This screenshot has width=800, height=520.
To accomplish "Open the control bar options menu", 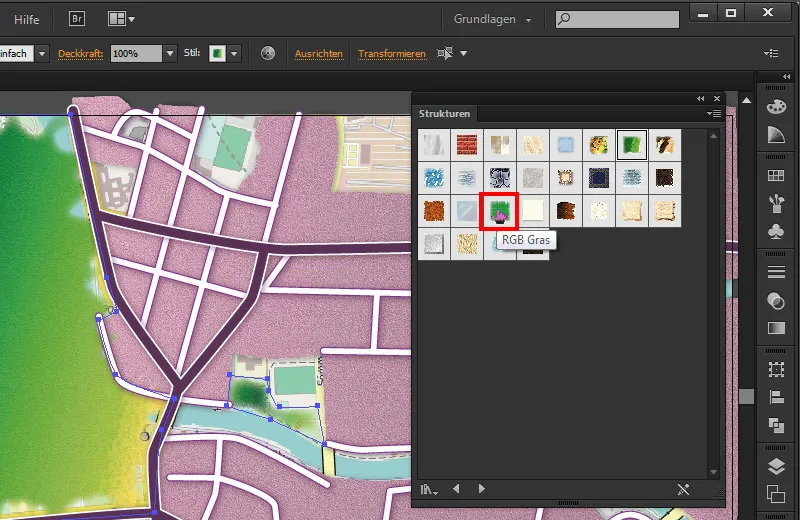I will (771, 53).
